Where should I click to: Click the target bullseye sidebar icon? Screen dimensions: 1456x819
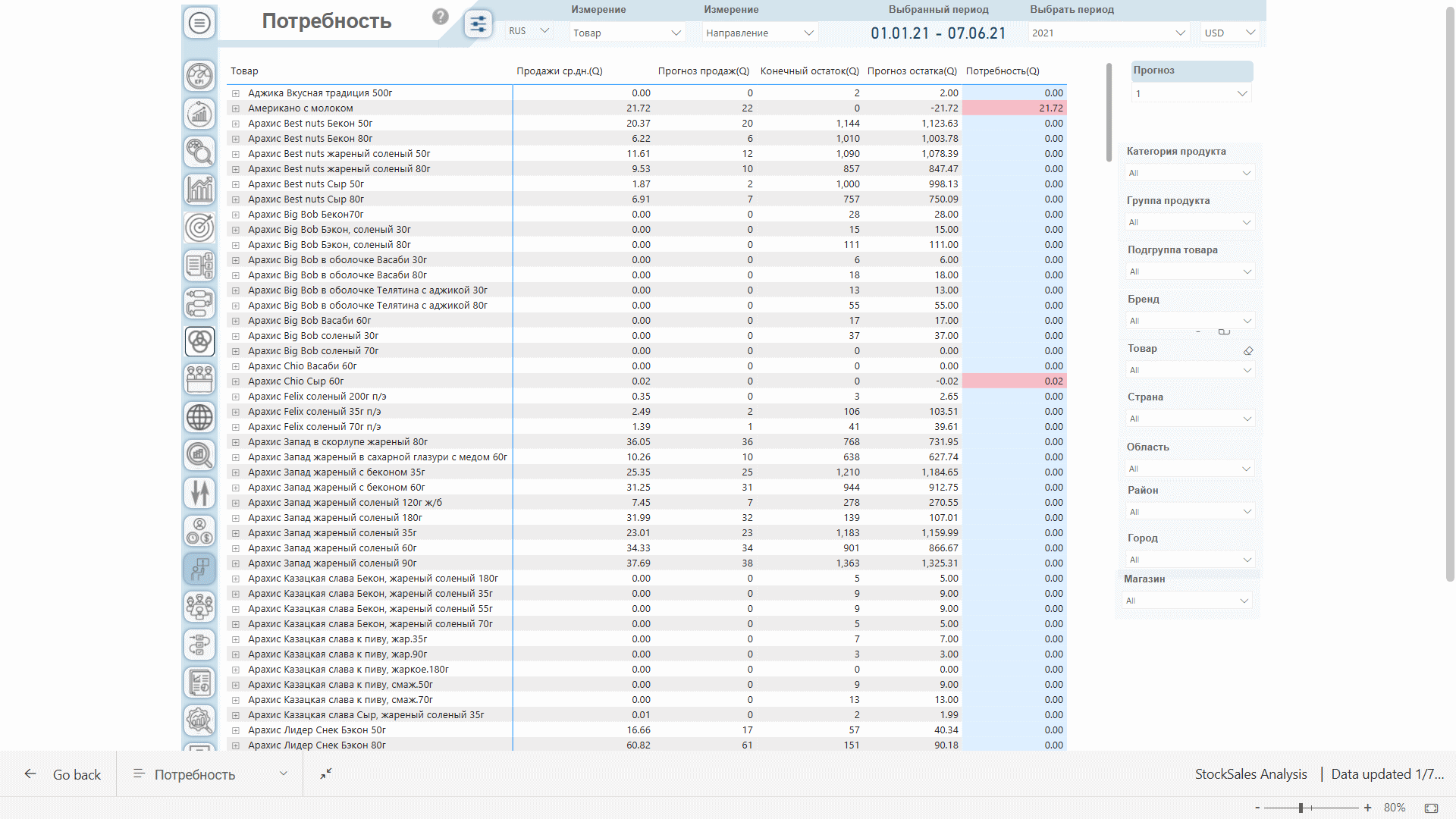click(x=199, y=227)
